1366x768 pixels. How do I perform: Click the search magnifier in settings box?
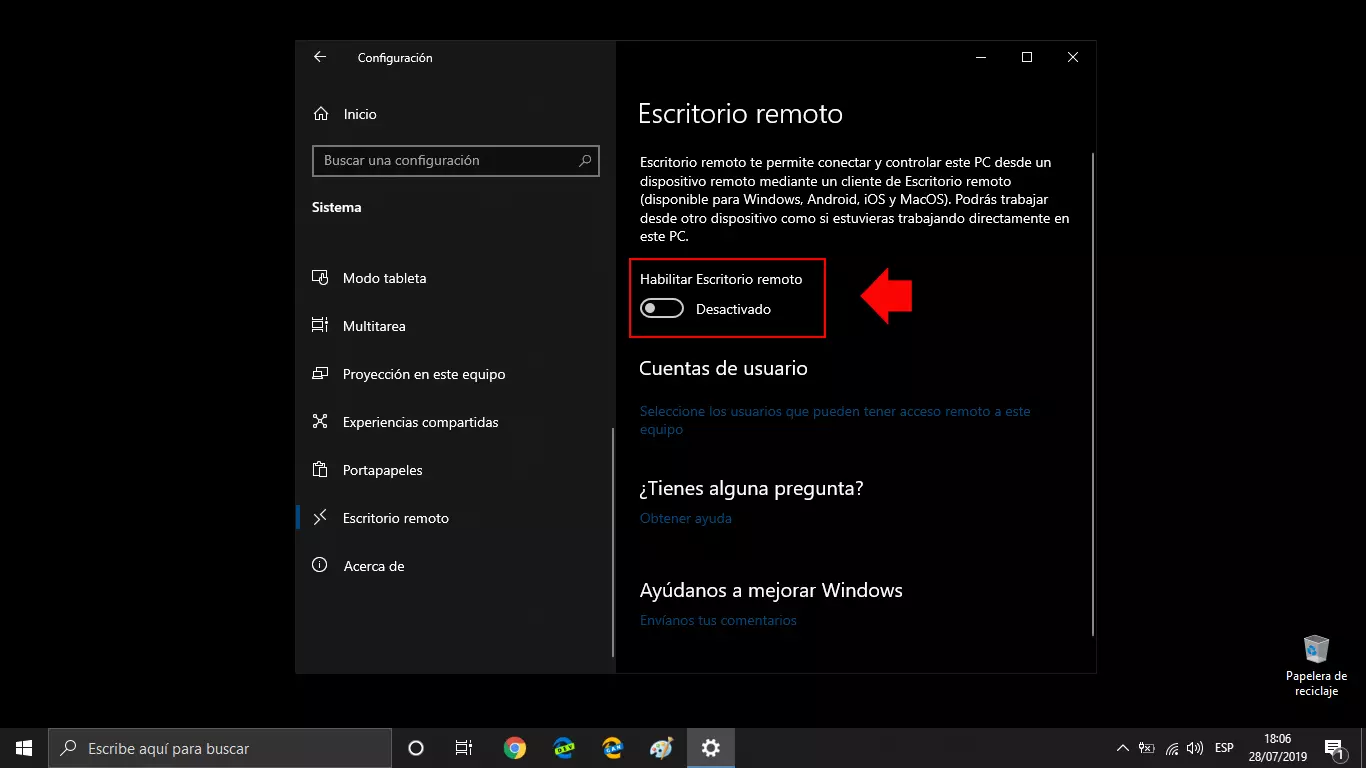point(586,161)
